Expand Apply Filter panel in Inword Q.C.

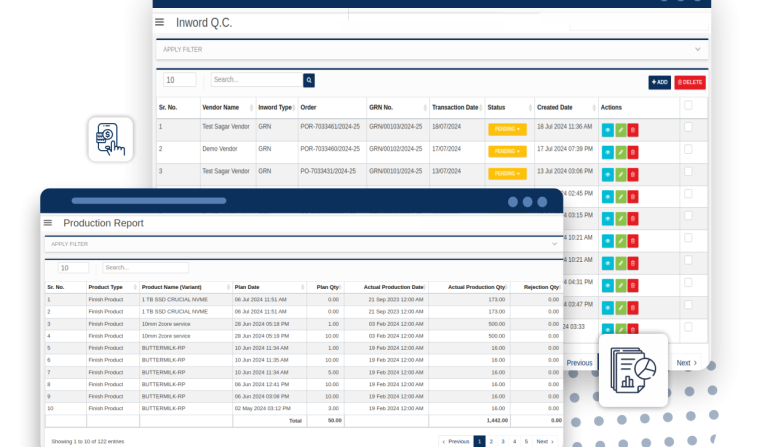tap(697, 50)
